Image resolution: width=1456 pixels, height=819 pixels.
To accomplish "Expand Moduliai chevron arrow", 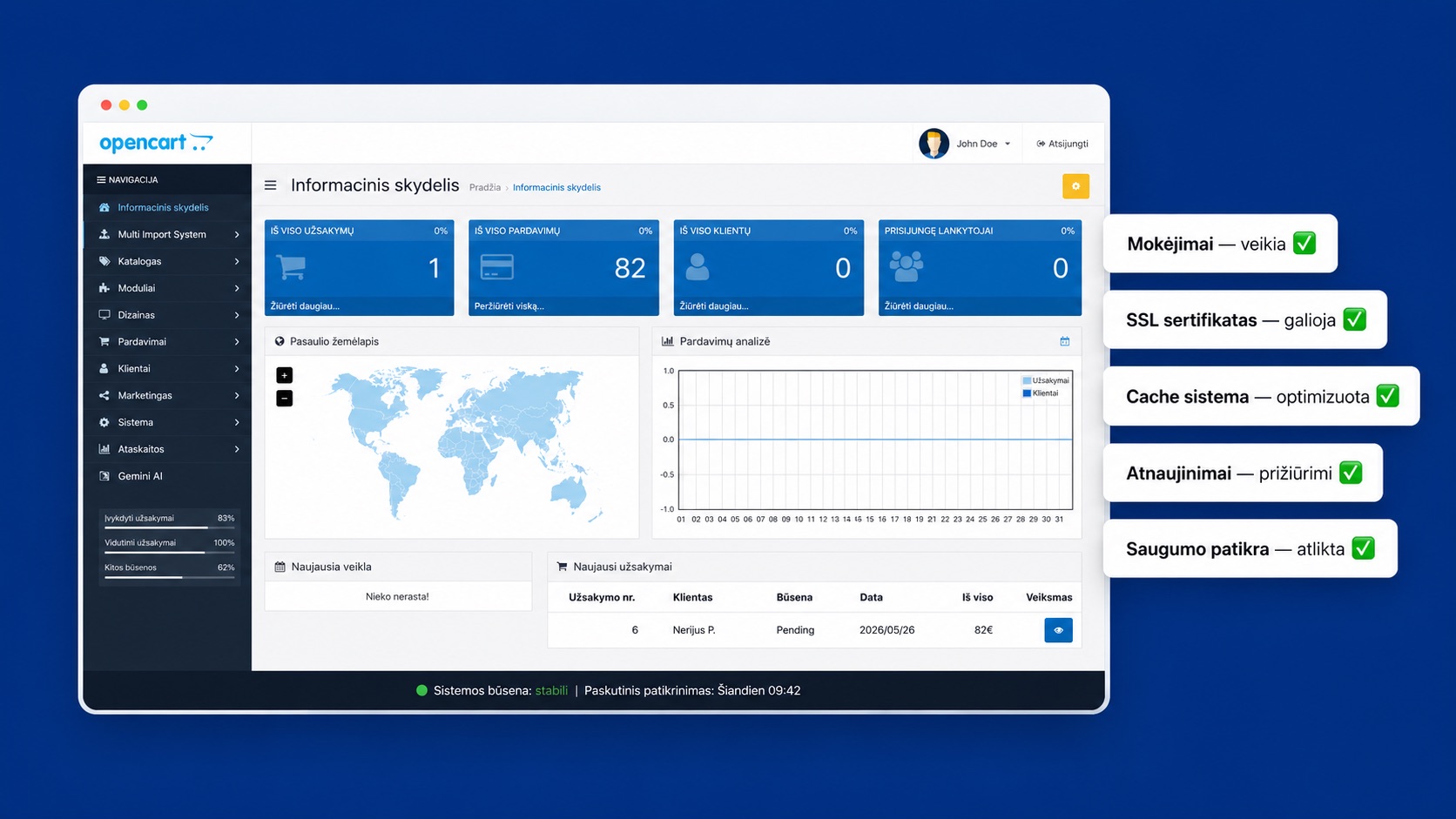I will point(237,288).
